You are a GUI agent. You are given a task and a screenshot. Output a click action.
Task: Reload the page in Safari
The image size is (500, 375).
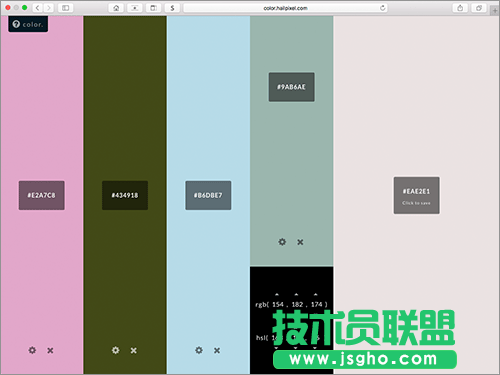[383, 8]
